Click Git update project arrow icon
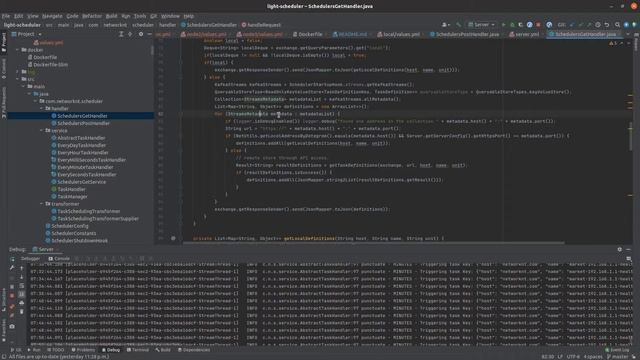Viewport: 640px width, 360px height. coord(571,25)
